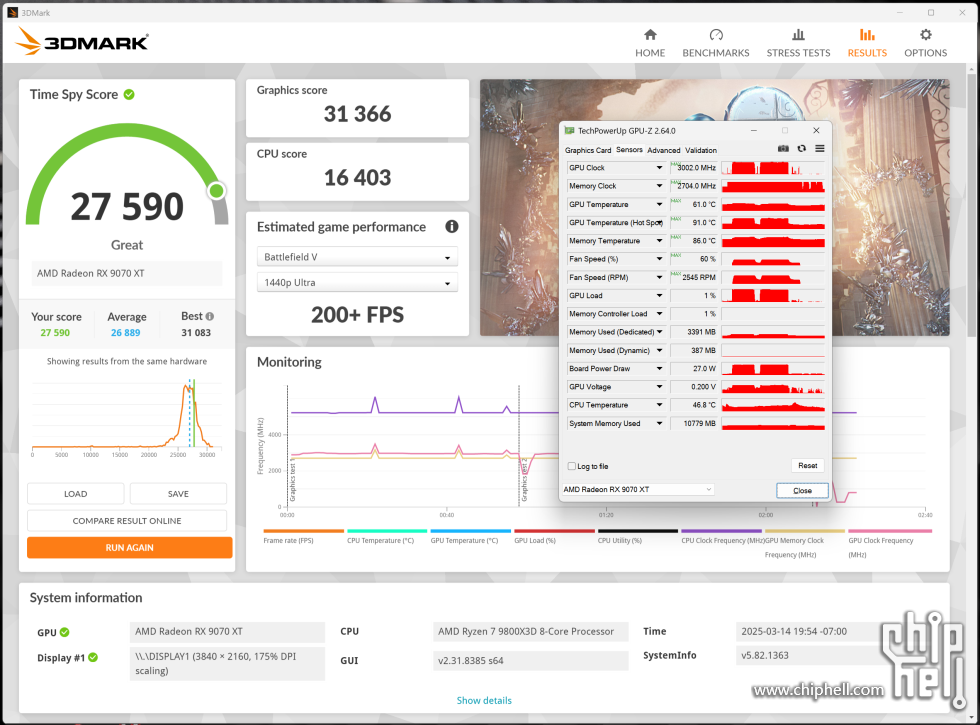The height and width of the screenshot is (725, 980).
Task: Click the green check next to GPU label
Action: (64, 632)
